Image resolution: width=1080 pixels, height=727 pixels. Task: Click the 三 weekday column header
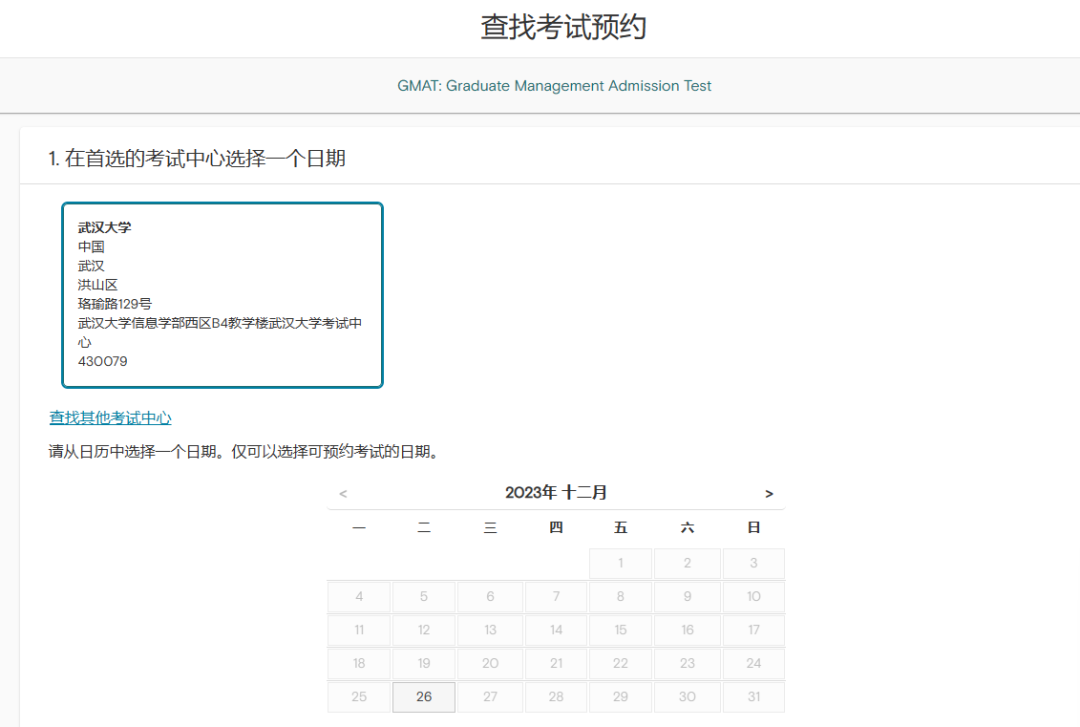[490, 528]
